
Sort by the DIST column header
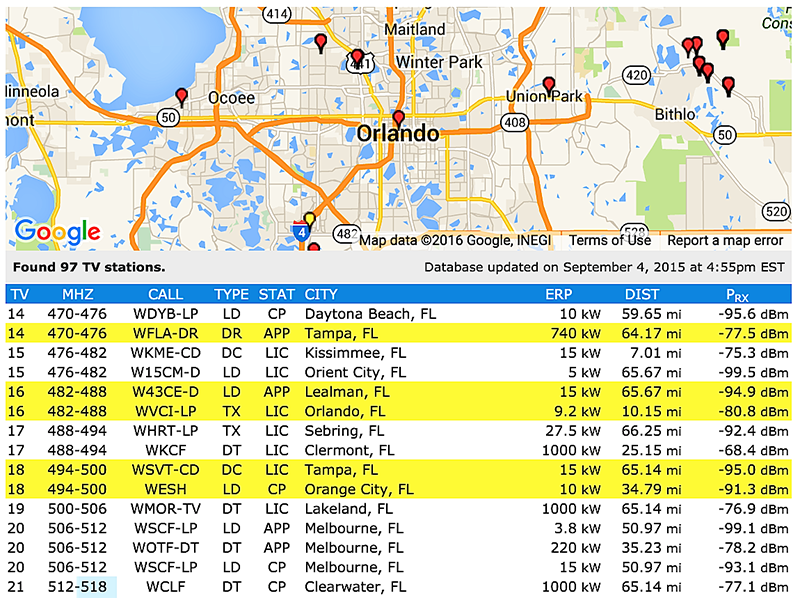click(642, 294)
